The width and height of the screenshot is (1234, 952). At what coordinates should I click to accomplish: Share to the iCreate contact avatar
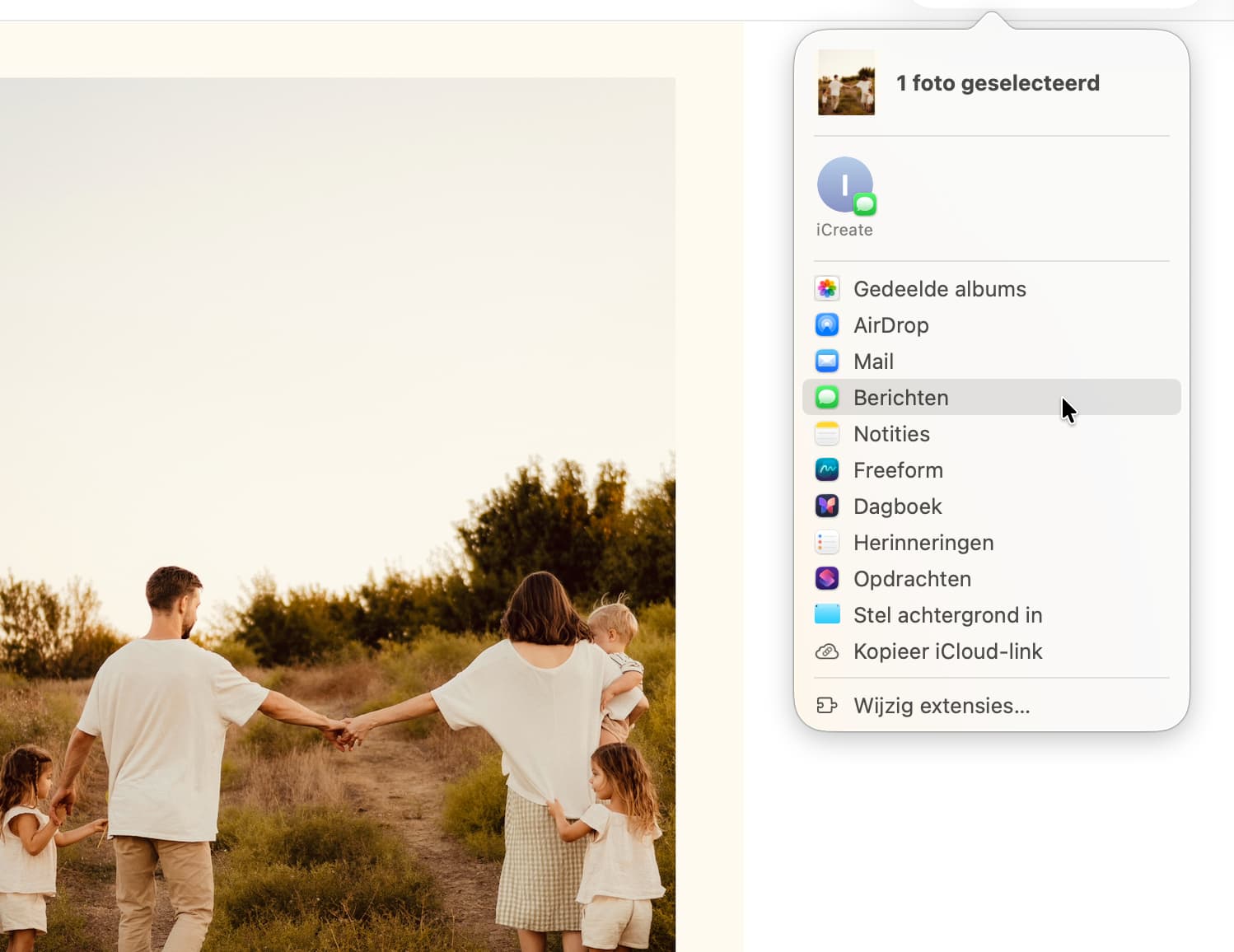click(845, 185)
